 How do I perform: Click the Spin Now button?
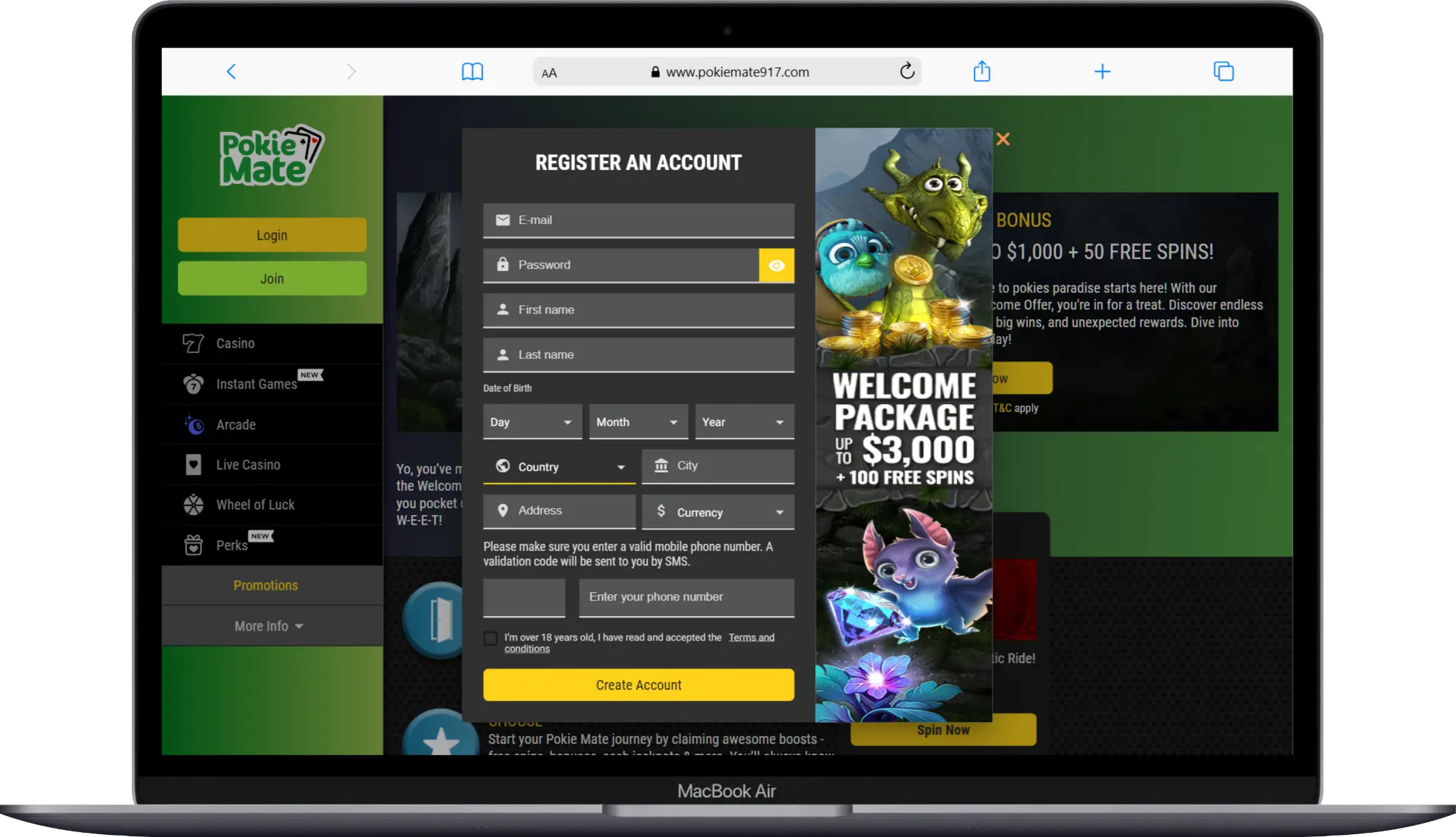coord(943,730)
